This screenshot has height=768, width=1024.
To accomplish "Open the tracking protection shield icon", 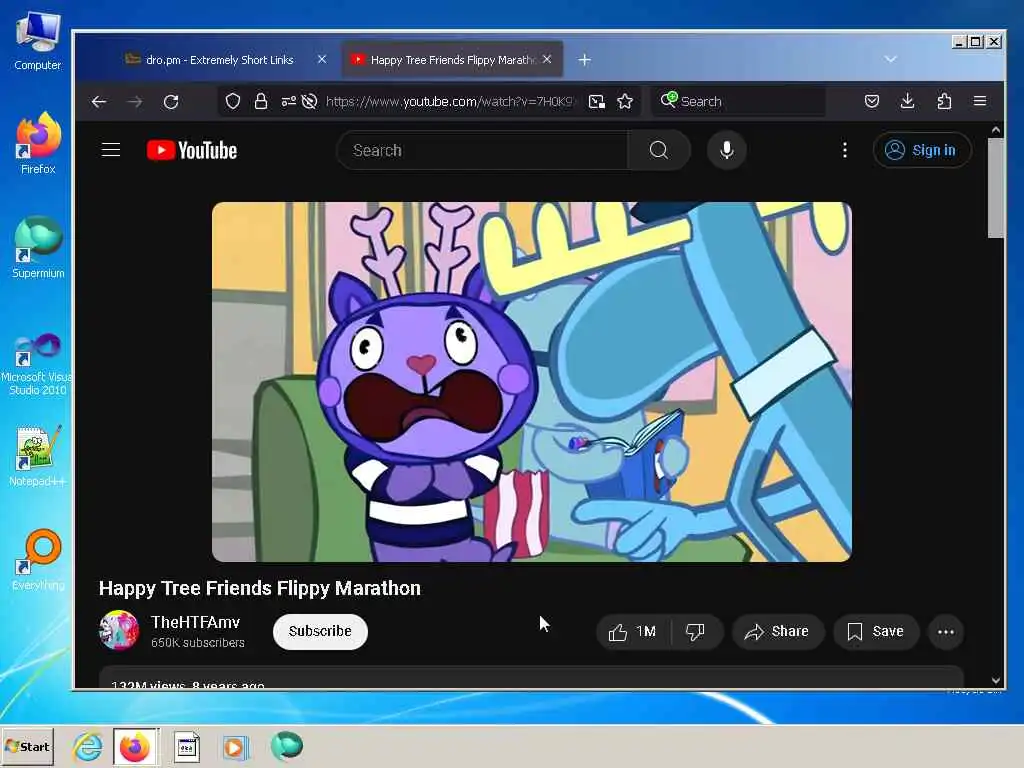I will tap(233, 101).
